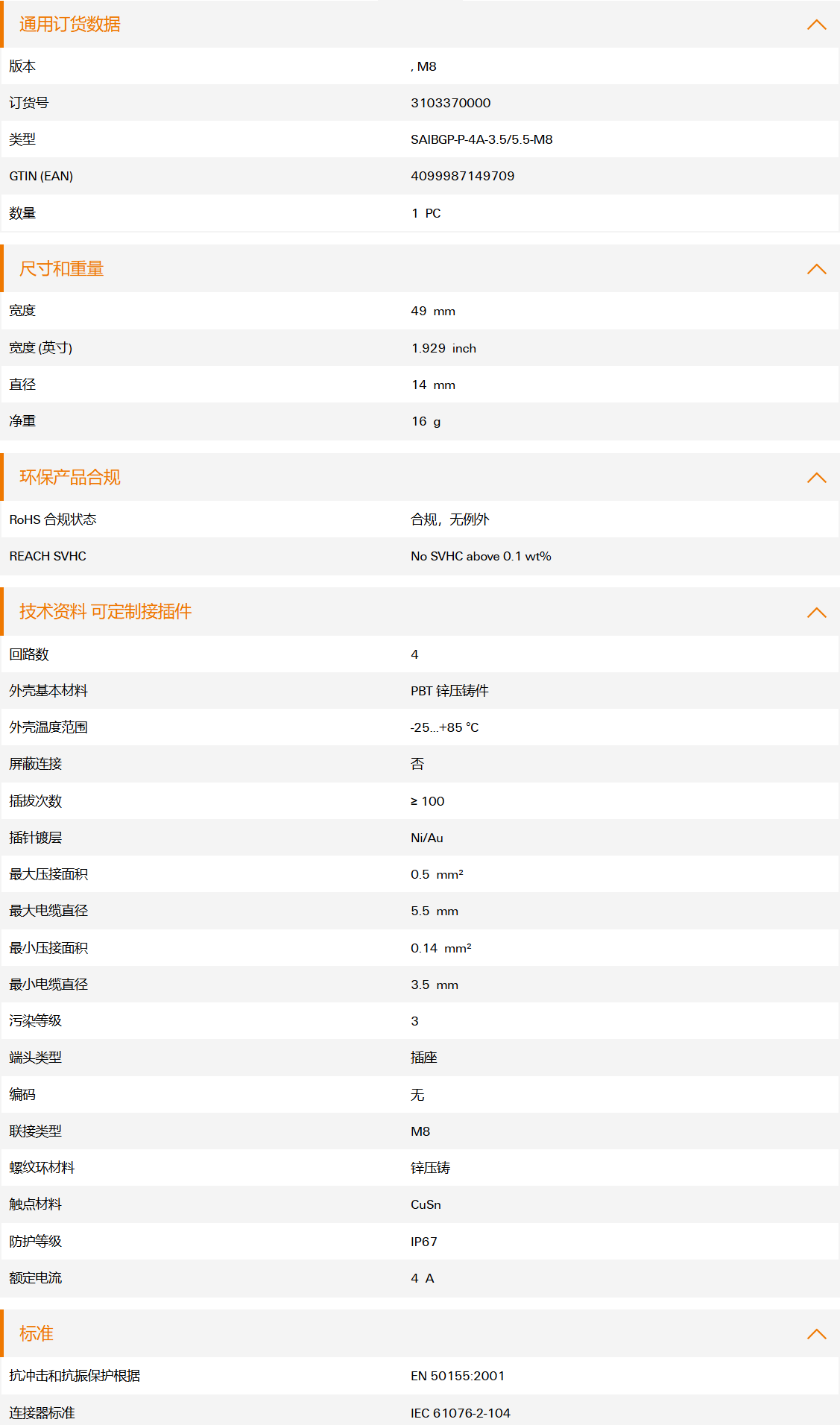Click the 插针镀层 label

click(x=36, y=838)
